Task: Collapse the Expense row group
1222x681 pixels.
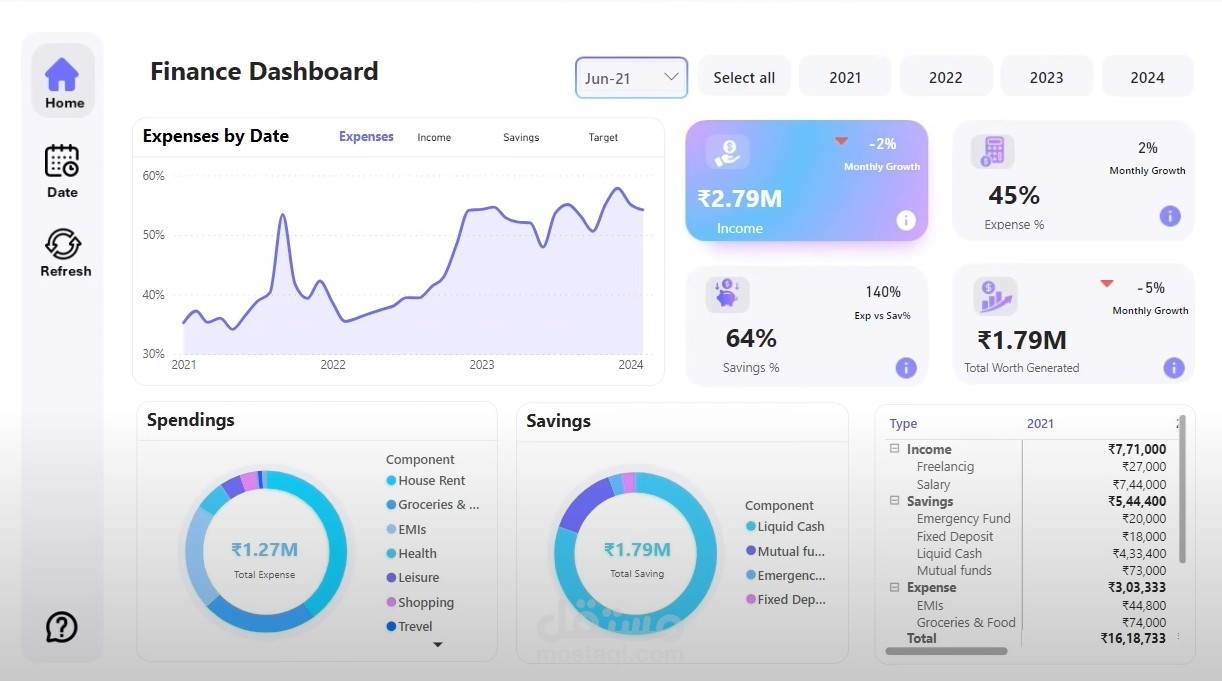Action: (894, 587)
